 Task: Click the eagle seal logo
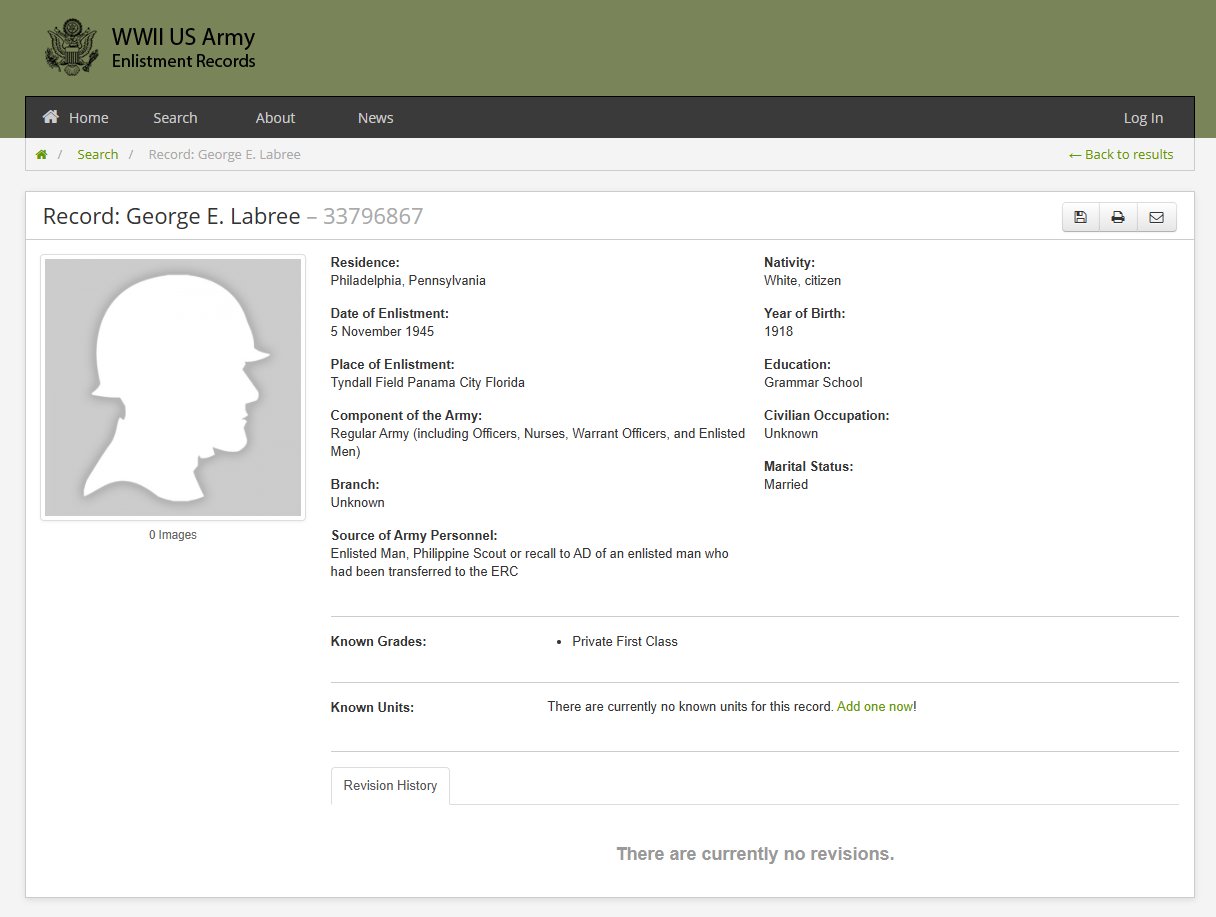[71, 47]
